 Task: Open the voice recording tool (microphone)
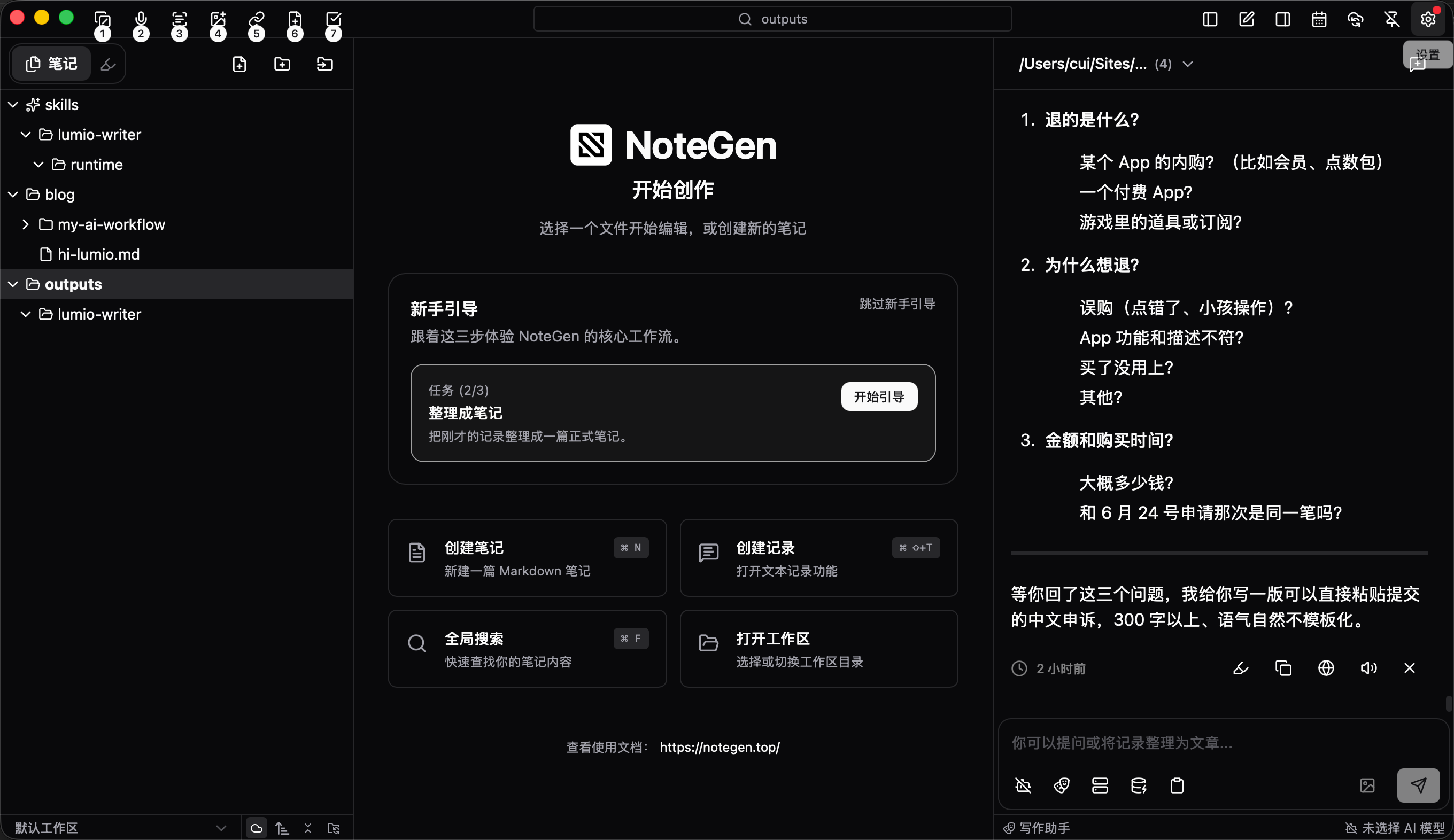(141, 19)
